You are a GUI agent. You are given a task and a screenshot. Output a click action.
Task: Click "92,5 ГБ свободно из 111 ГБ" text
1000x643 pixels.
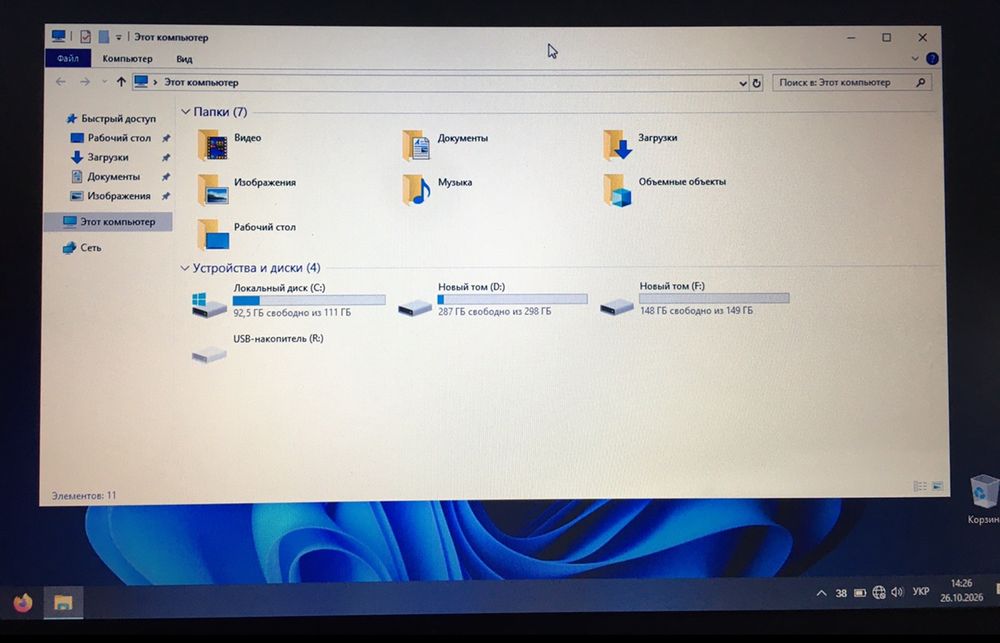pos(292,313)
